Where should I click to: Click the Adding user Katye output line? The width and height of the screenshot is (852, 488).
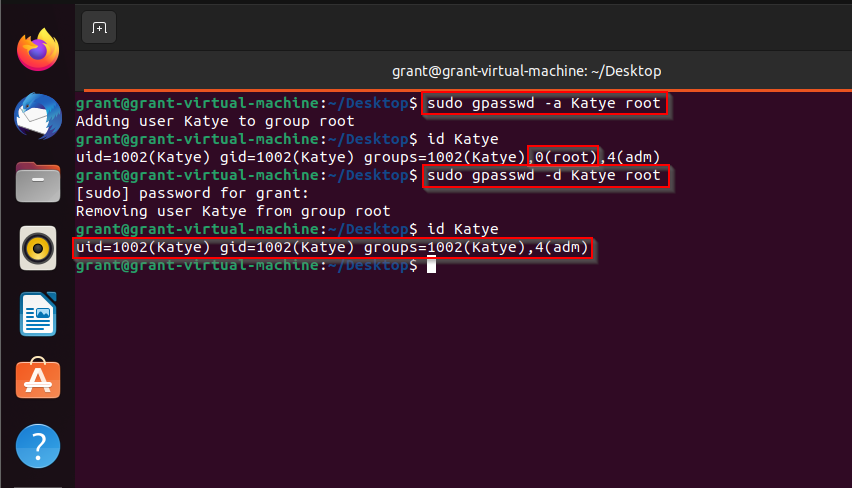215,121
